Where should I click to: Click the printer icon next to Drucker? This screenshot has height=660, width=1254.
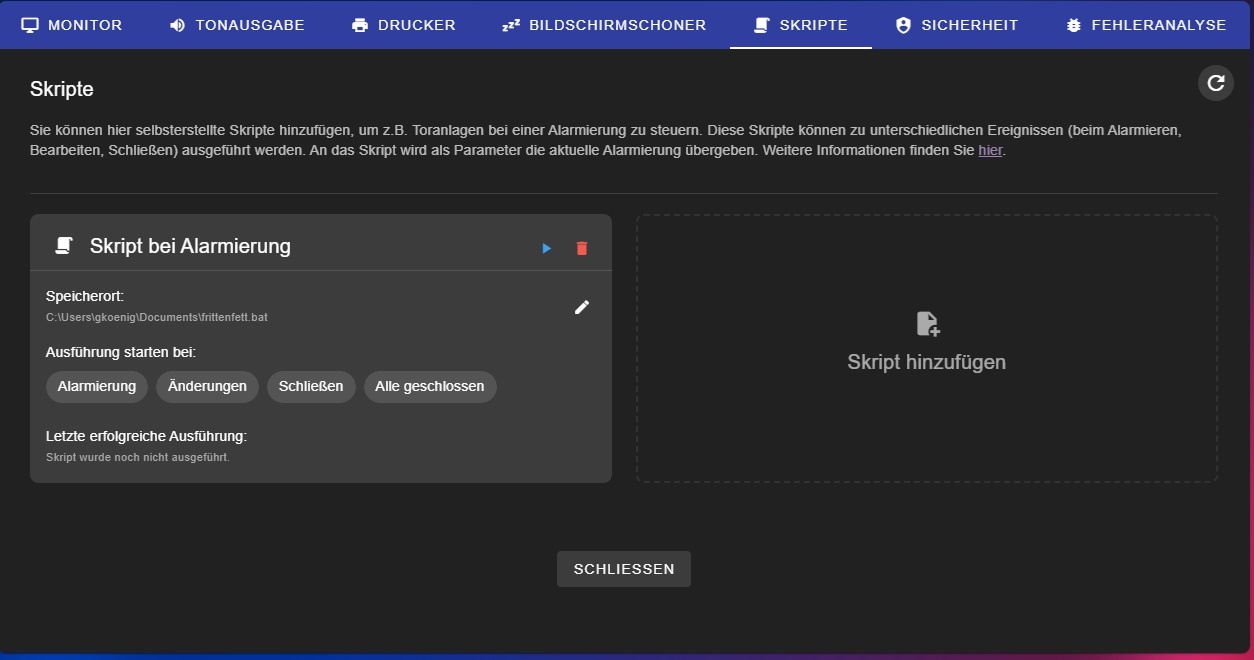[360, 25]
